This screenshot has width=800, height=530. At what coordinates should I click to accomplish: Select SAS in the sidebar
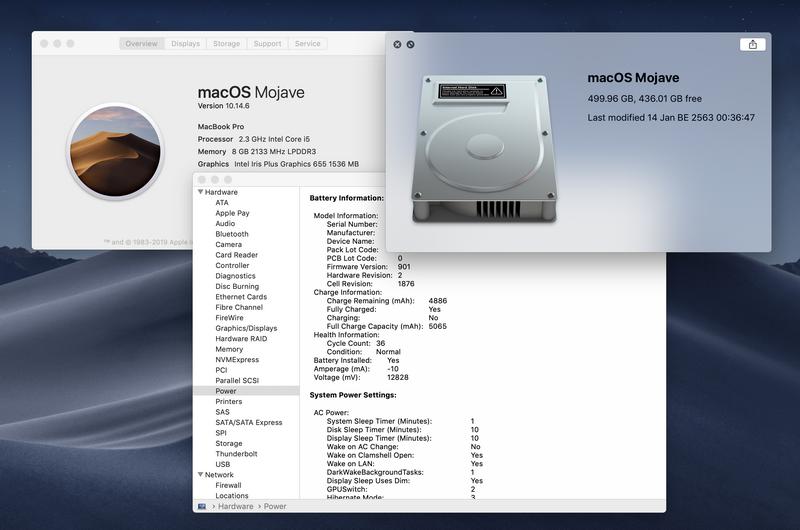222,412
